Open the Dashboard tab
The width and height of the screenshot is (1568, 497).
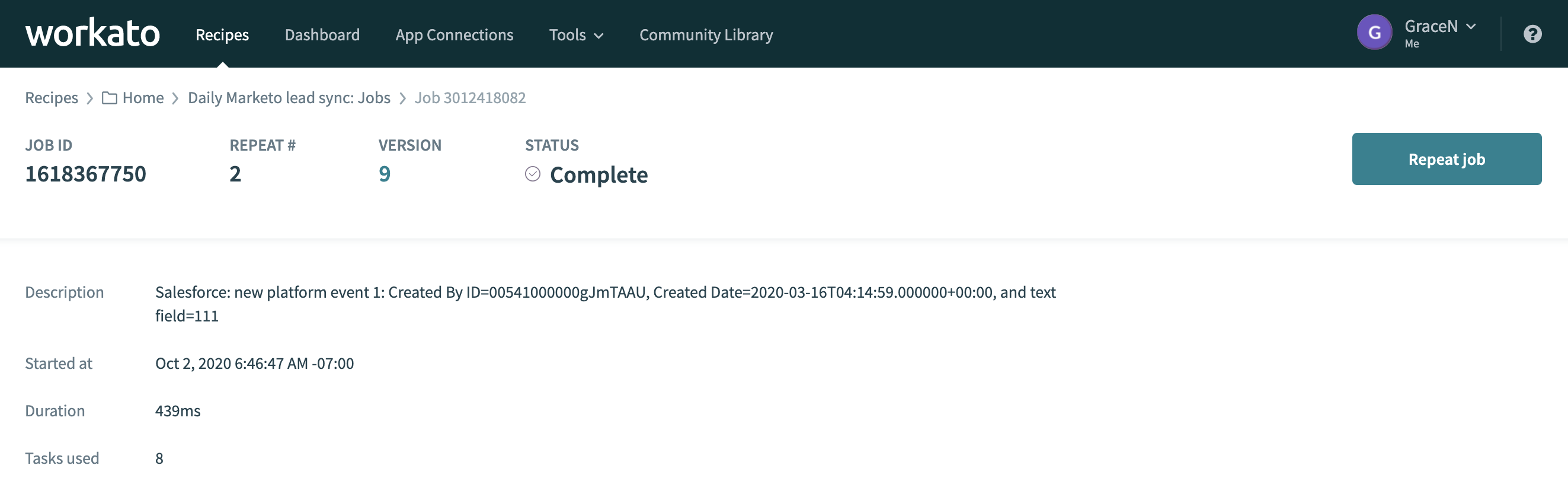tap(322, 35)
